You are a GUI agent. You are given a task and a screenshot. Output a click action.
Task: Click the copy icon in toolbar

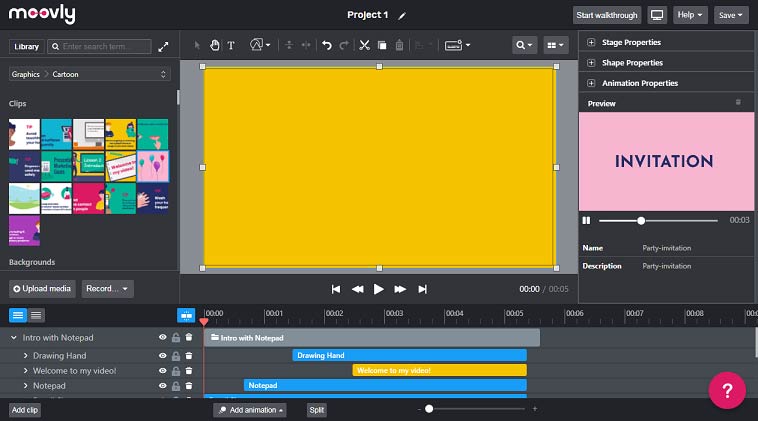(382, 45)
